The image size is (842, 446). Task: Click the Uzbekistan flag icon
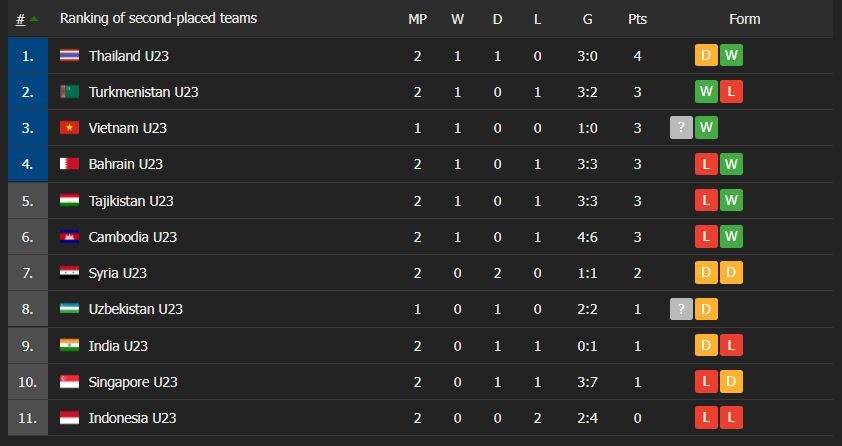click(x=69, y=309)
